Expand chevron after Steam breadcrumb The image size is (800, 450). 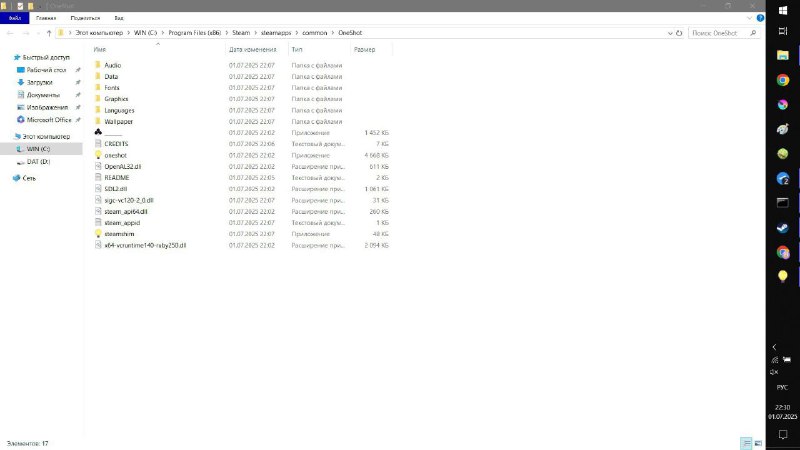(256, 33)
